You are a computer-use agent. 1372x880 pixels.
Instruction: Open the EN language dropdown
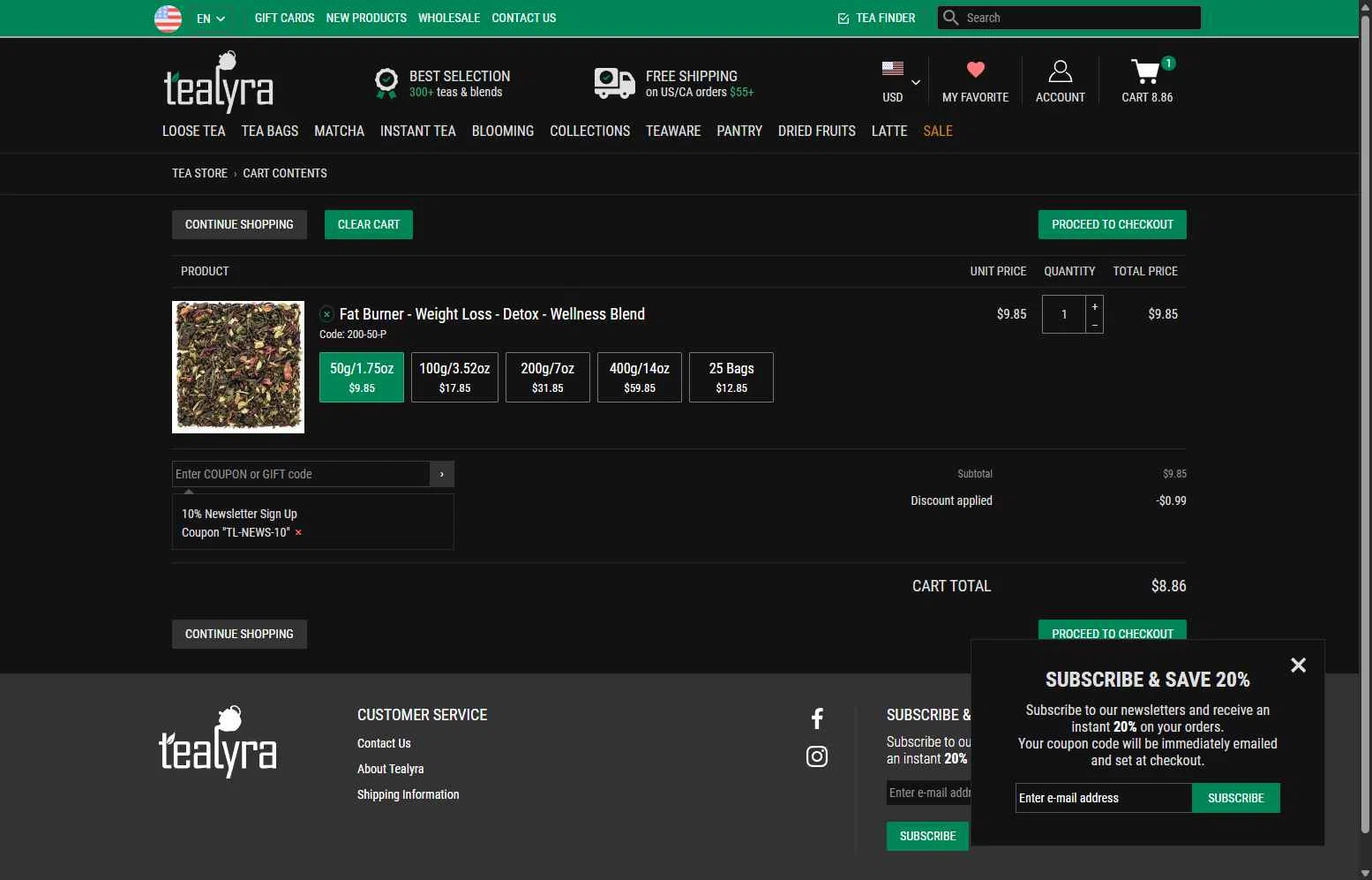tap(211, 19)
